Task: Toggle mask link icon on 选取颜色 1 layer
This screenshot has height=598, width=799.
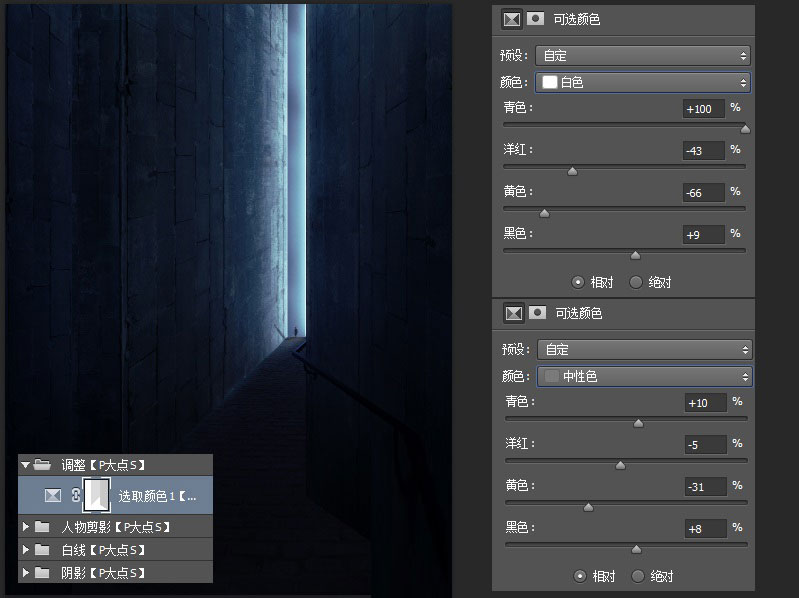Action: click(75, 495)
